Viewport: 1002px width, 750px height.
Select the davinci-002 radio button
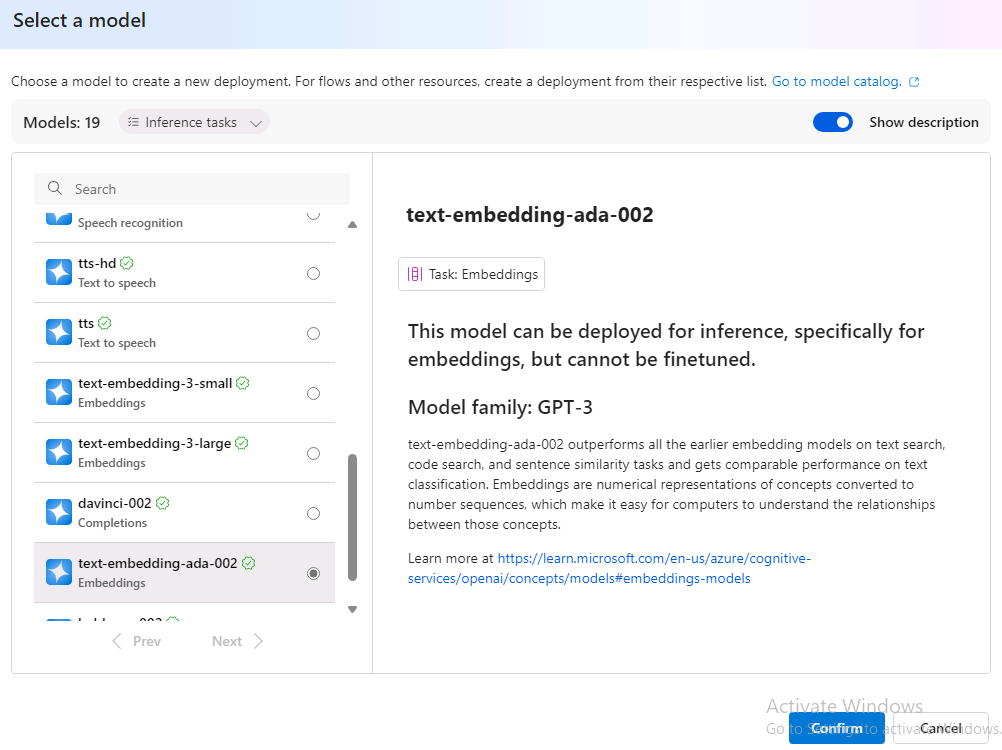click(313, 513)
